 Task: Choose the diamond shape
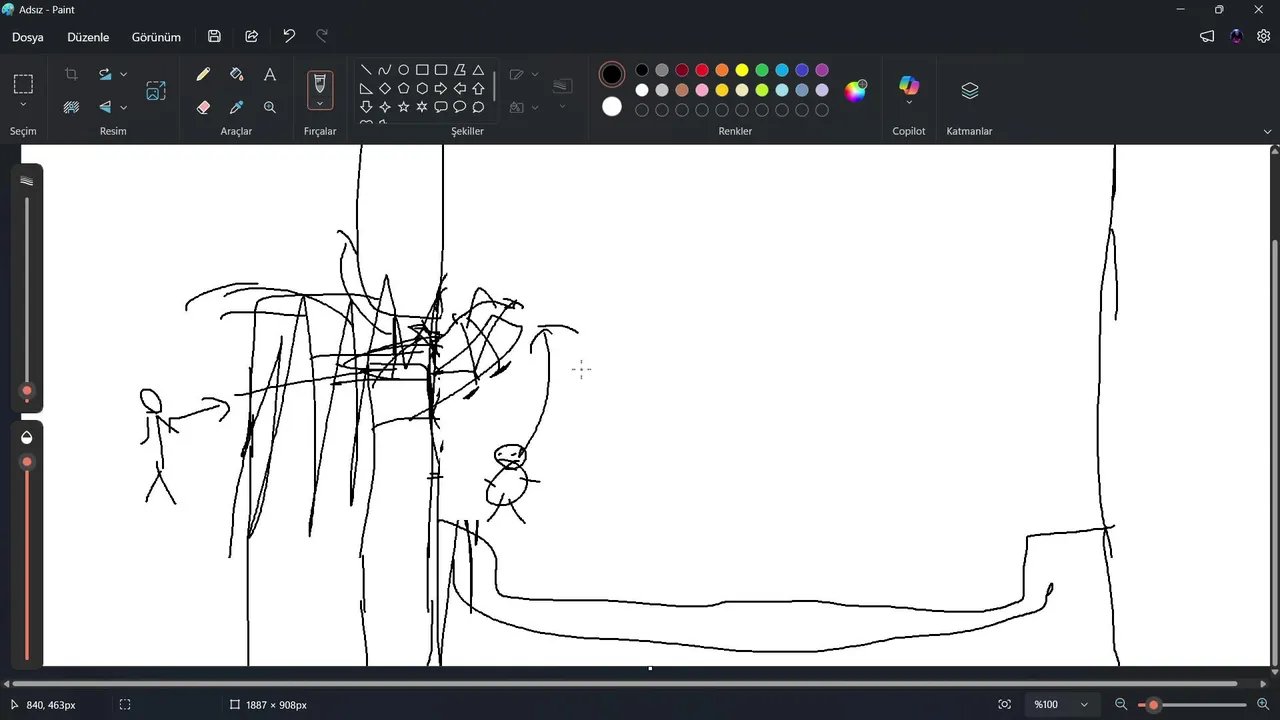[385, 88]
